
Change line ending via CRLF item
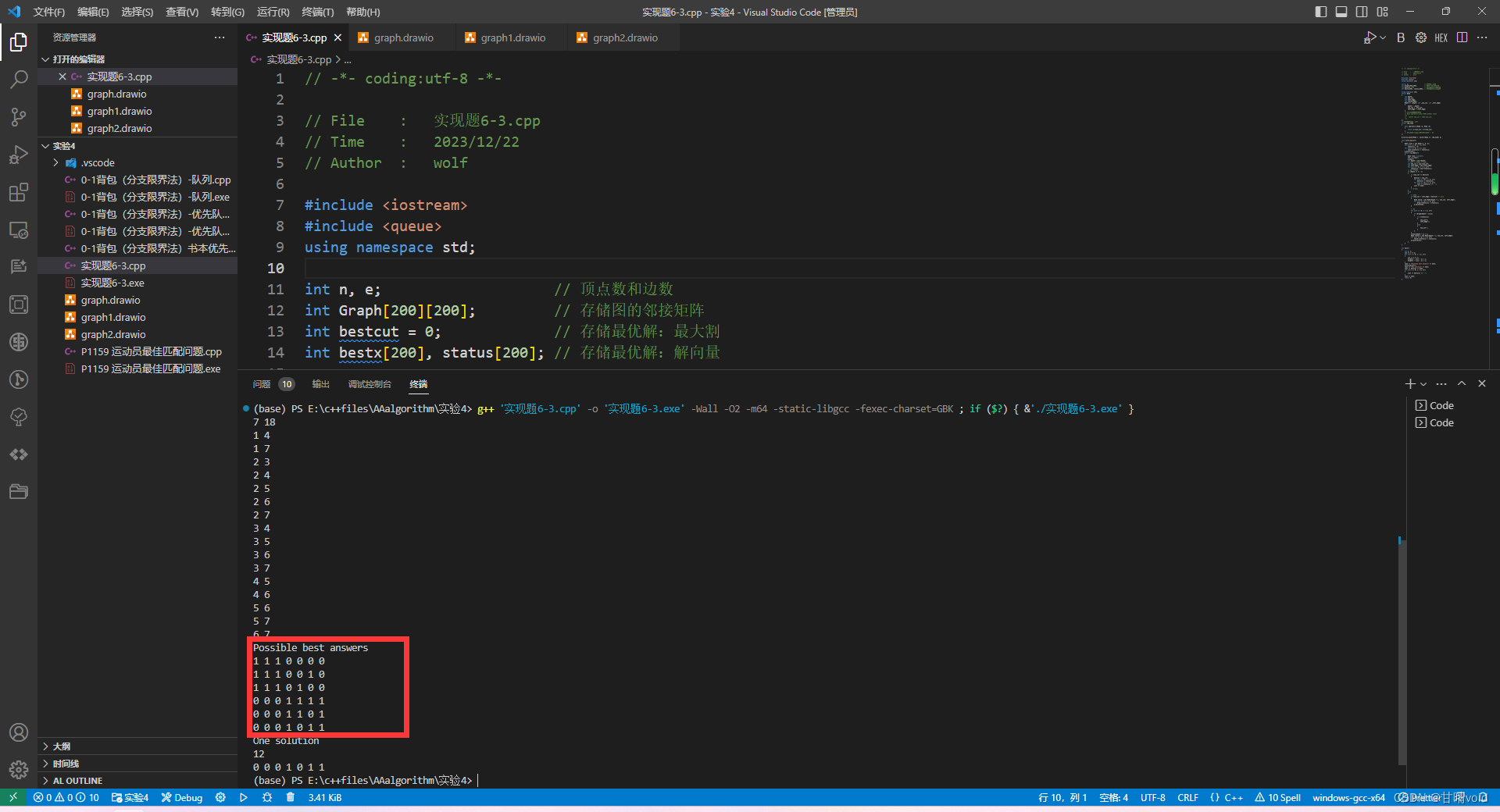[x=1187, y=797]
